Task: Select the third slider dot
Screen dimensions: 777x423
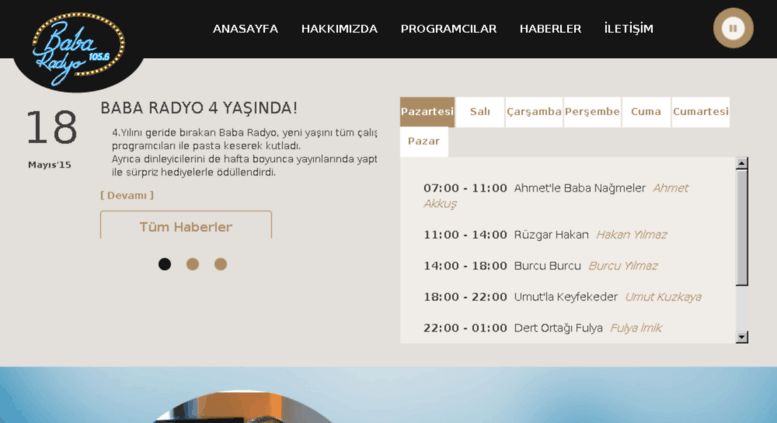Action: 221,264
